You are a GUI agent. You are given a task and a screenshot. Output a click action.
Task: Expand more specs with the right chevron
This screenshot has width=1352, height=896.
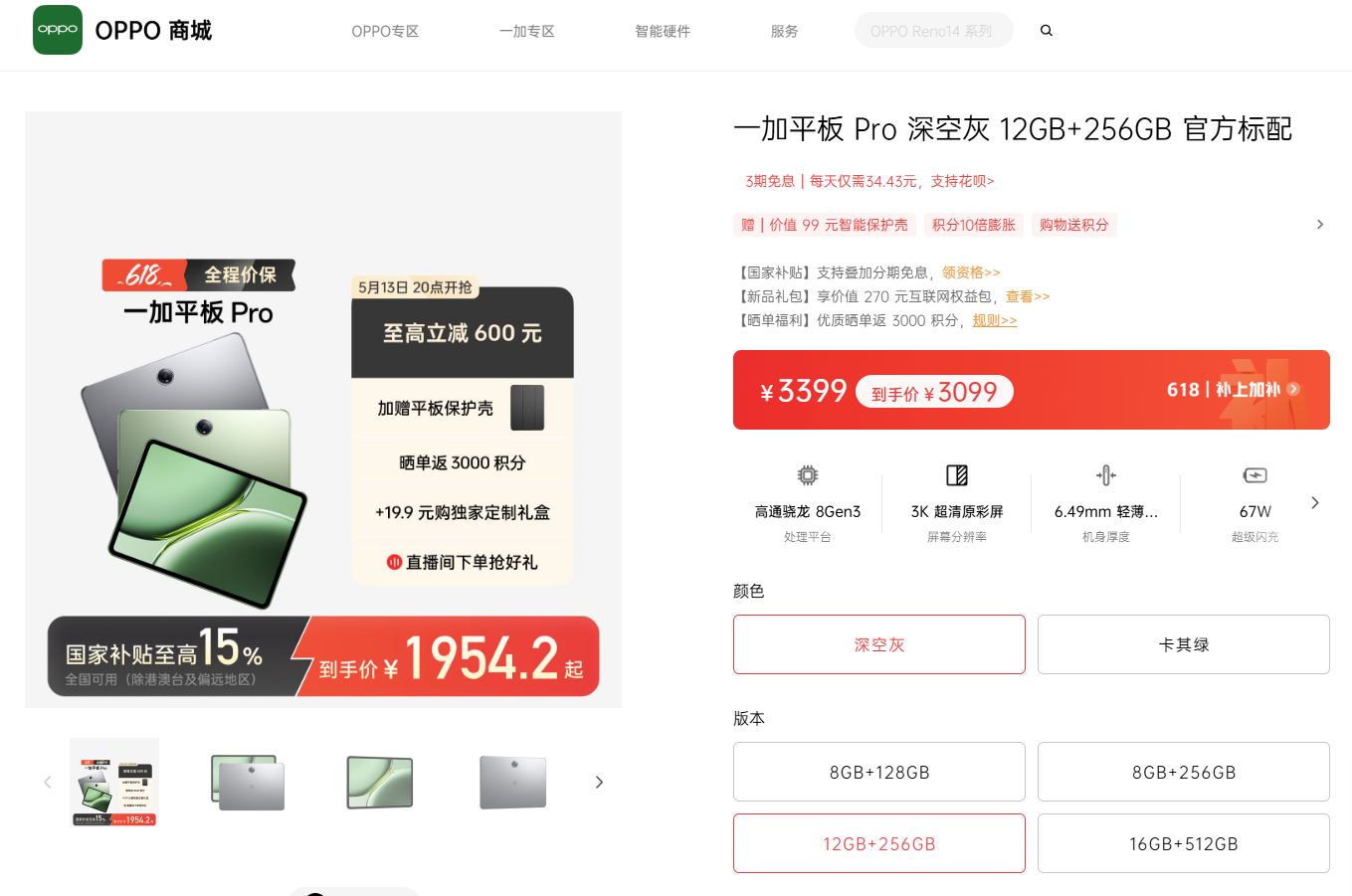click(x=1315, y=503)
